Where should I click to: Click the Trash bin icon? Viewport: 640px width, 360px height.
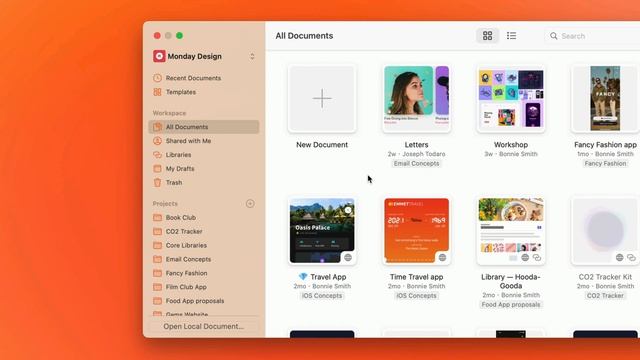coord(158,182)
